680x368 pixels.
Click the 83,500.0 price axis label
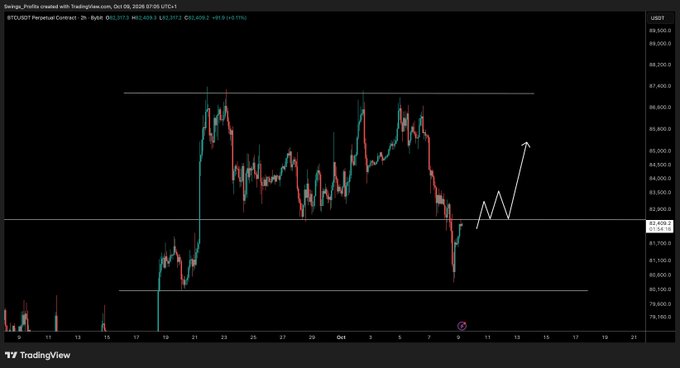(x=660, y=192)
